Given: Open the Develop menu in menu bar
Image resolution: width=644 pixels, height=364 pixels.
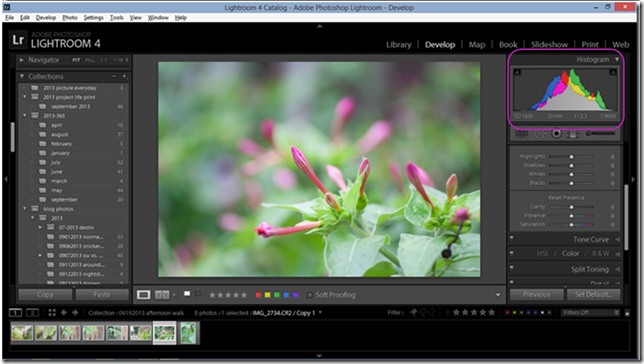Looking at the screenshot, I should 46,18.
